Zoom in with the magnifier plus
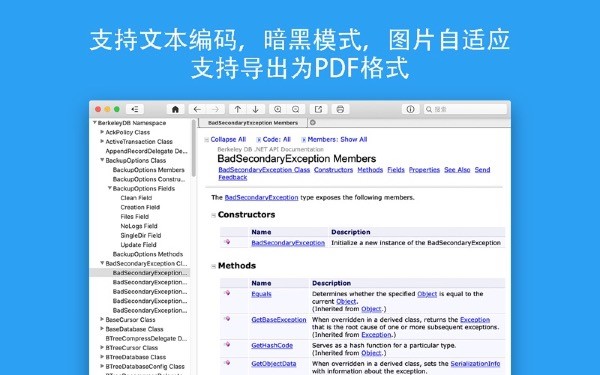 click(x=278, y=109)
